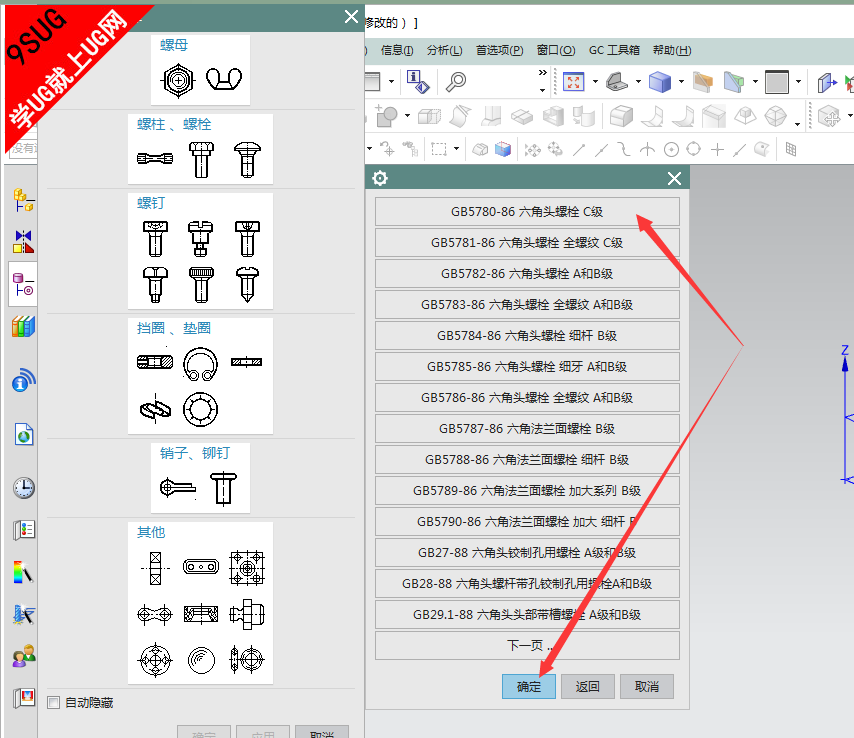This screenshot has height=738, width=854.
Task: Select the square flange bearing icon under 其他
Action: point(247,568)
